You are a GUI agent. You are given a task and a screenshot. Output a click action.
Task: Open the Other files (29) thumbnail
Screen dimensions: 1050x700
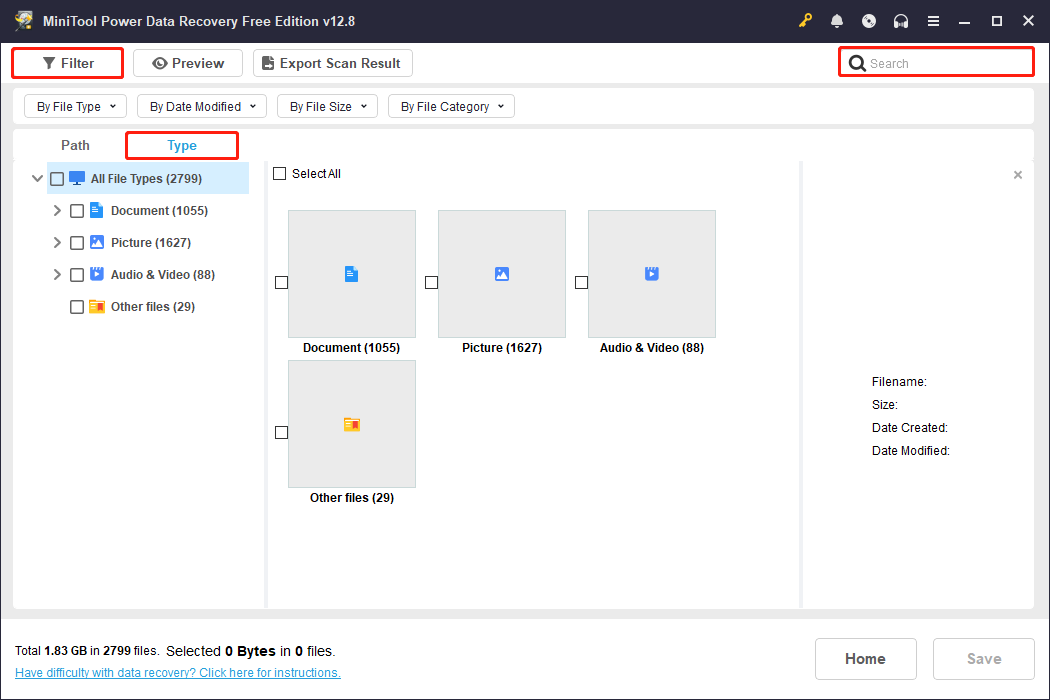352,424
